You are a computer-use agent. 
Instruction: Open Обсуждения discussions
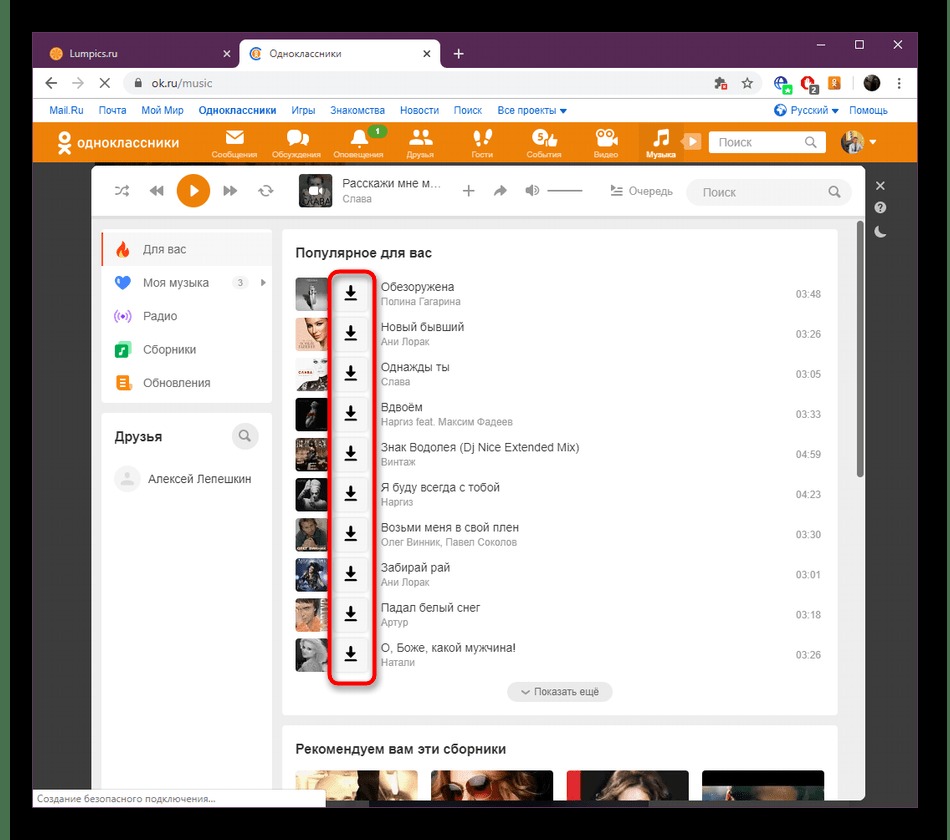point(296,143)
